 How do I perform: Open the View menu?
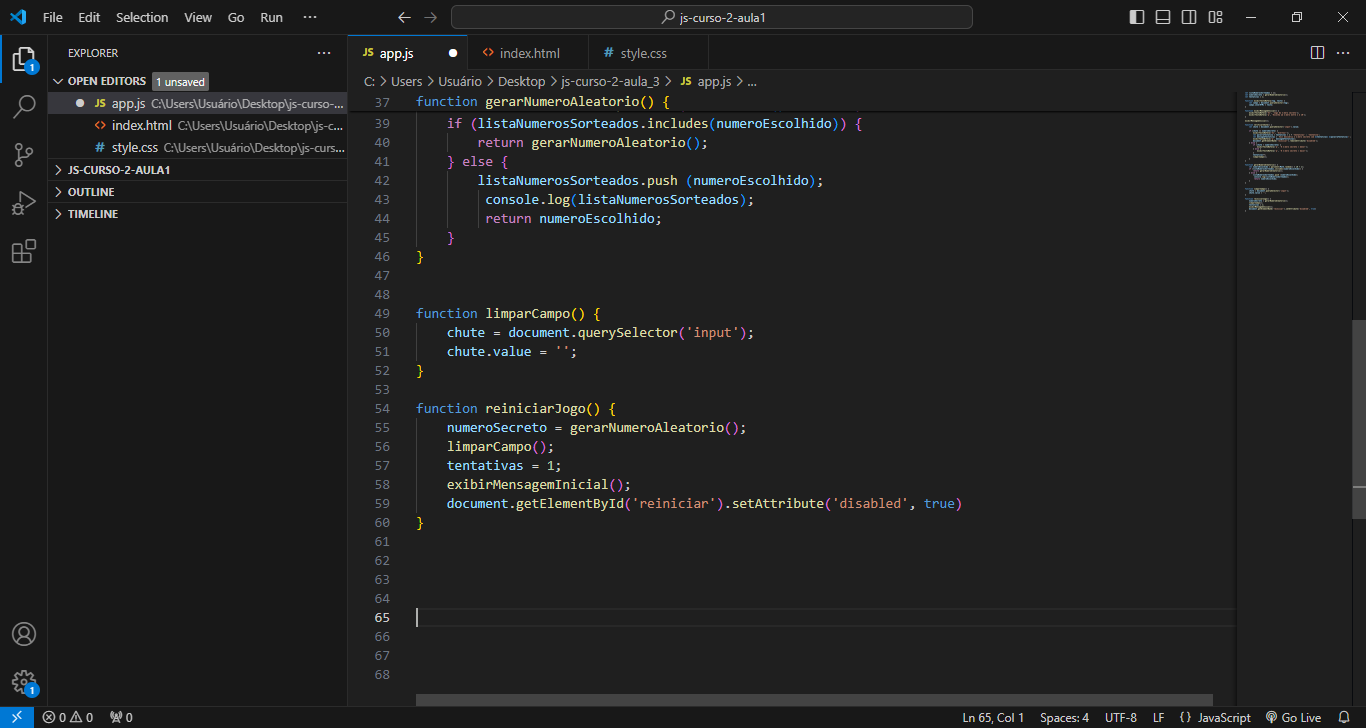pos(198,17)
